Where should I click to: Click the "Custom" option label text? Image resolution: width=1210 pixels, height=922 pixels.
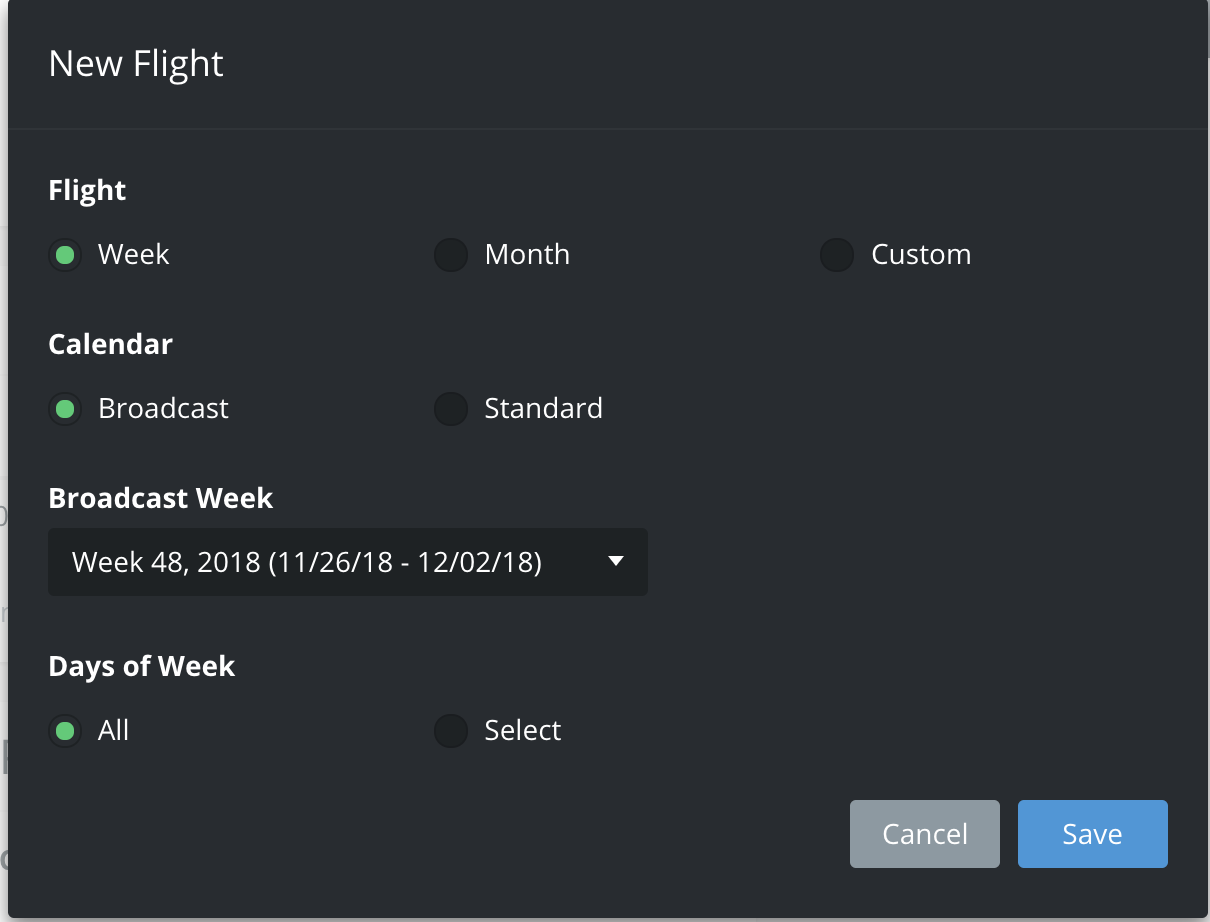pos(921,255)
